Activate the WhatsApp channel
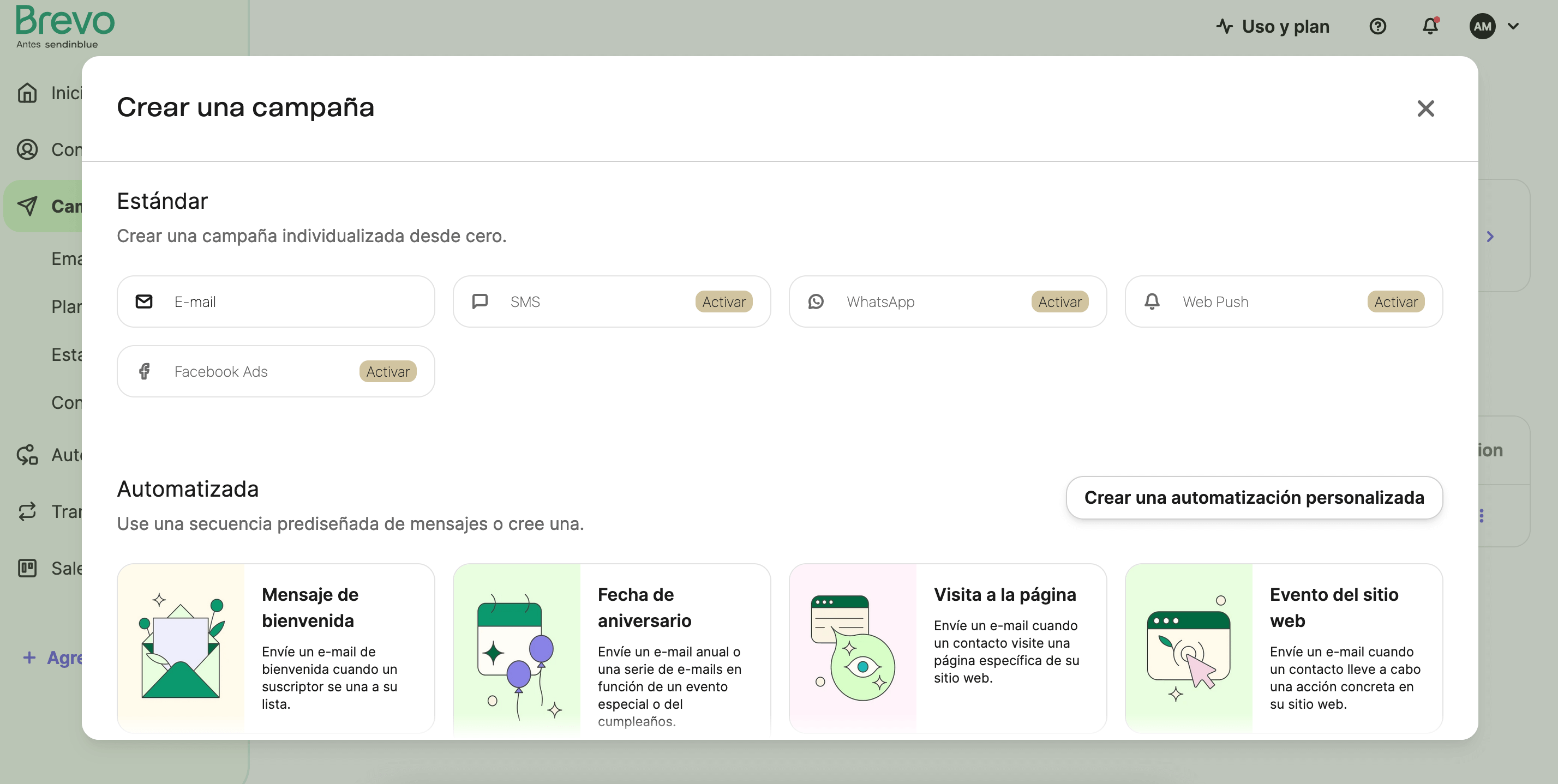1558x784 pixels. [x=1059, y=301]
